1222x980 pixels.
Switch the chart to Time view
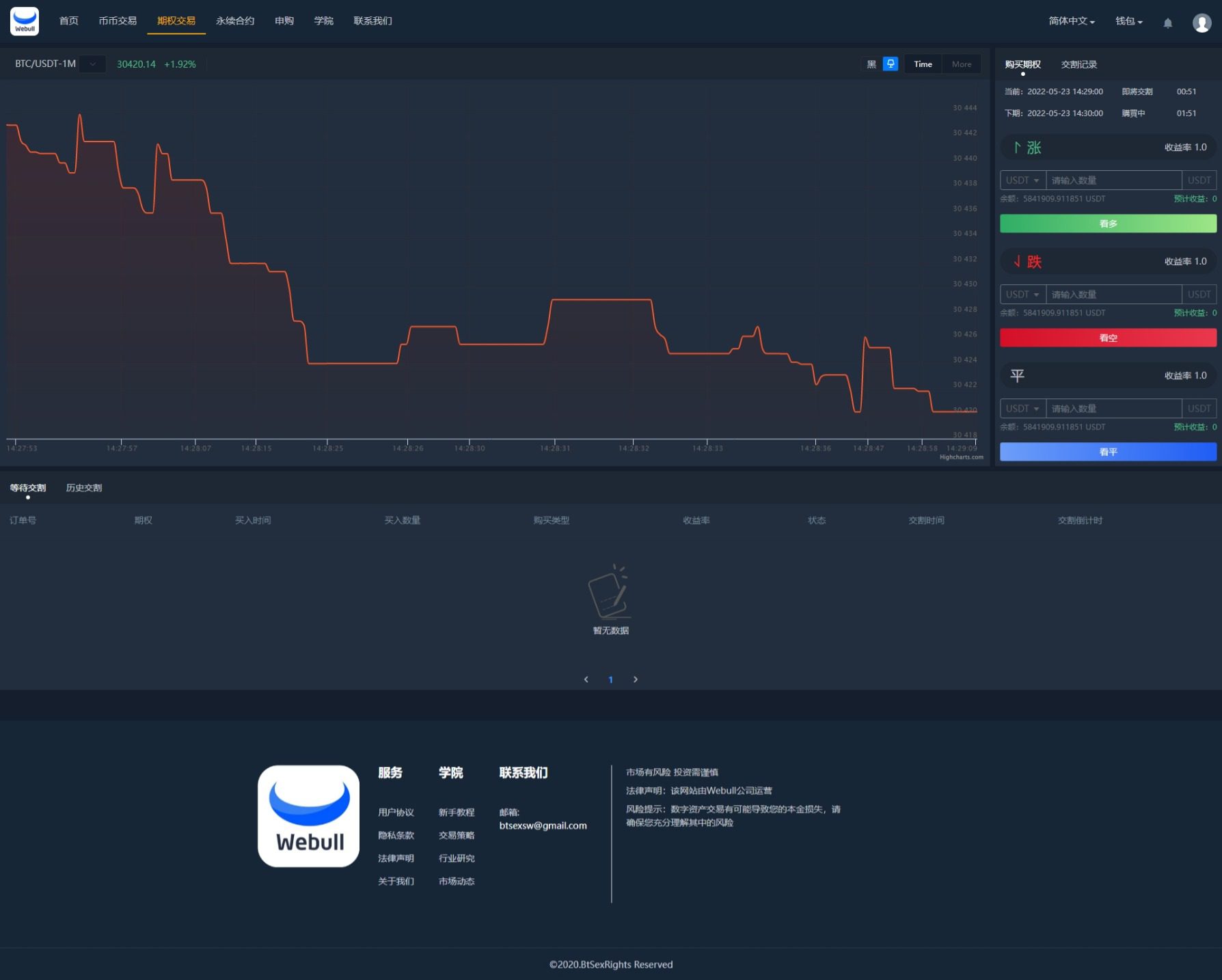pos(923,64)
